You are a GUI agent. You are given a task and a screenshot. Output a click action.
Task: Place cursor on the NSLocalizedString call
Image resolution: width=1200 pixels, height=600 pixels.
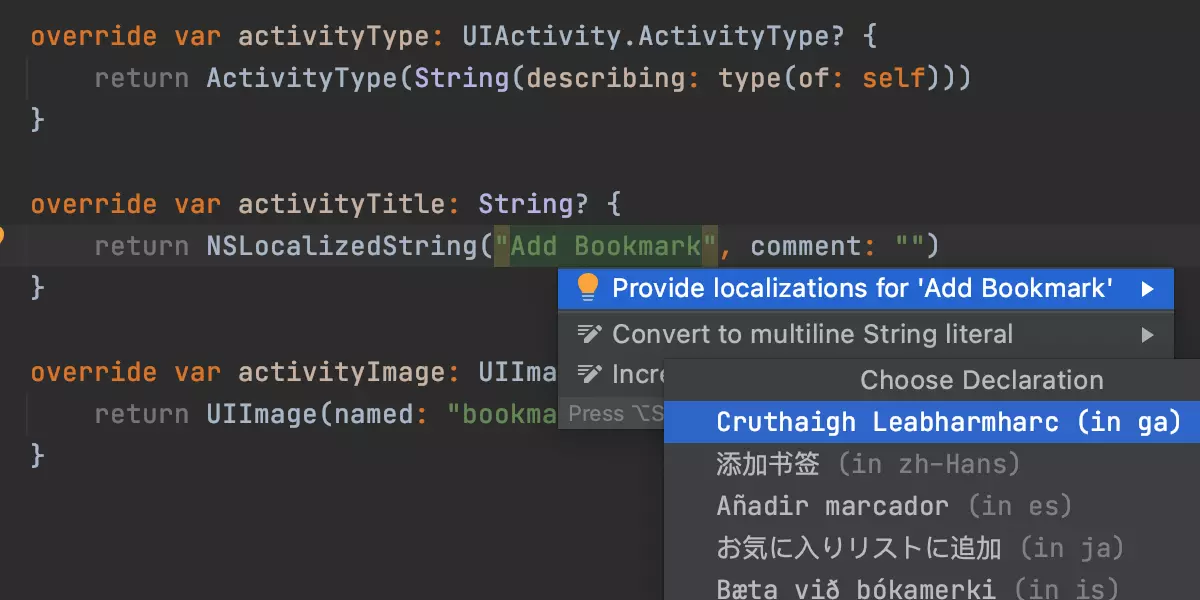click(x=342, y=246)
